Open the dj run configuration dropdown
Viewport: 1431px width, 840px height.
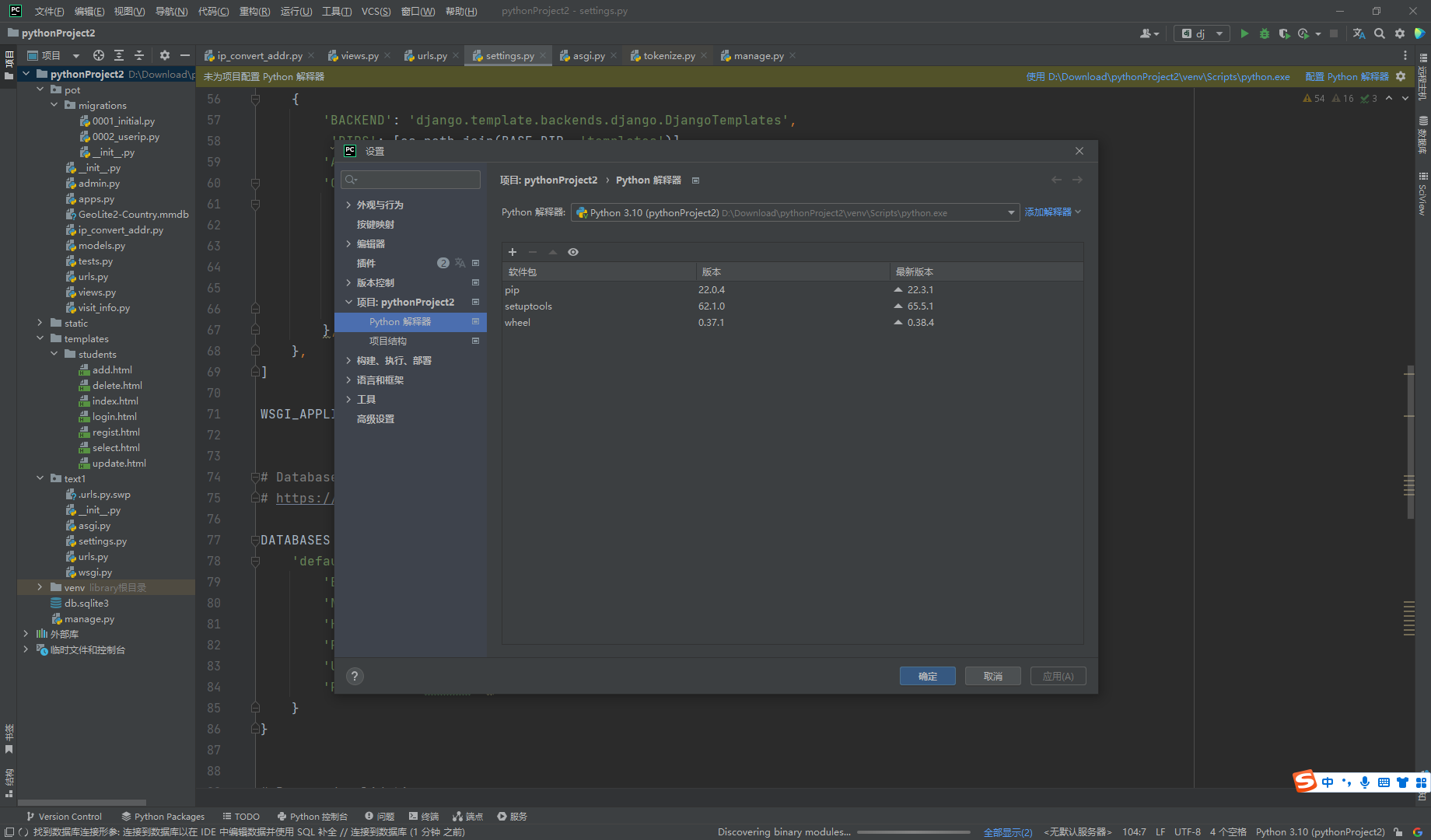[x=1202, y=33]
